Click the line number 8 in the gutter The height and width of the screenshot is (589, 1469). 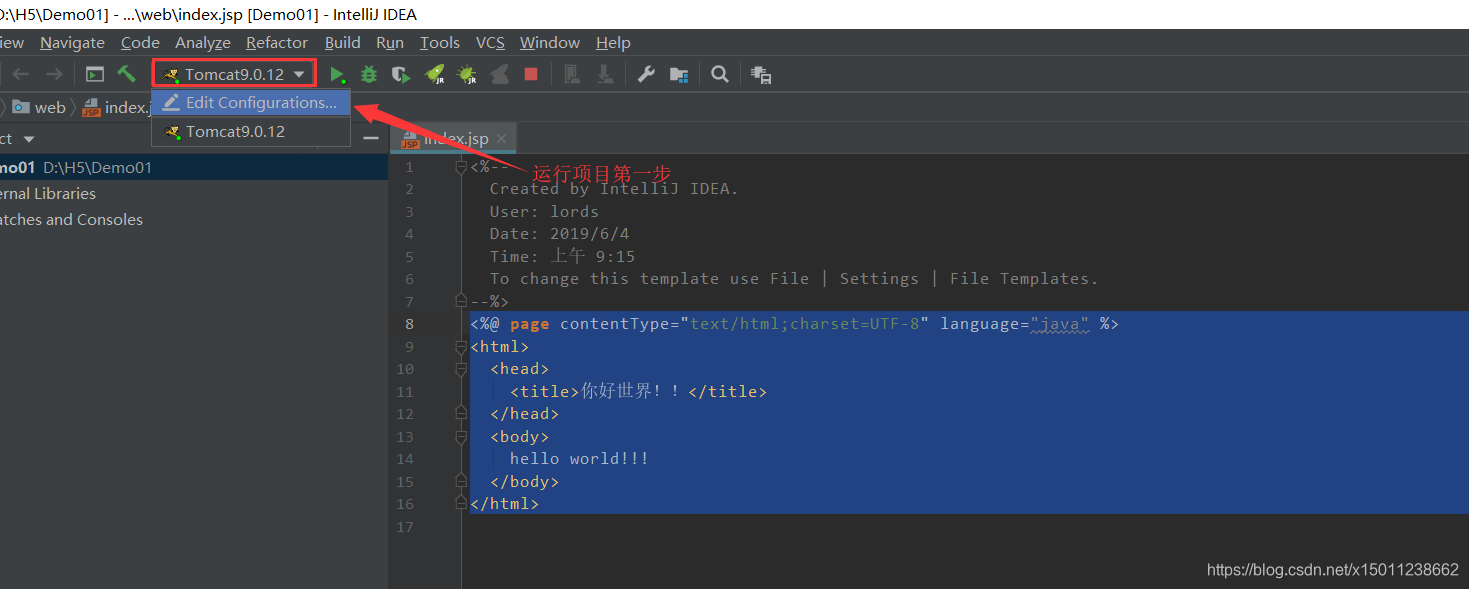[409, 324]
